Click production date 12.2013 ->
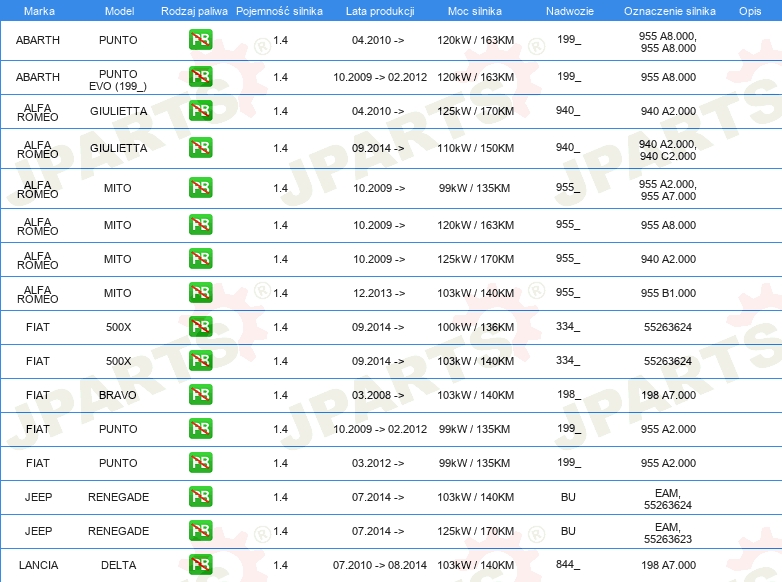Viewport: 782px width, 582px height. point(379,293)
